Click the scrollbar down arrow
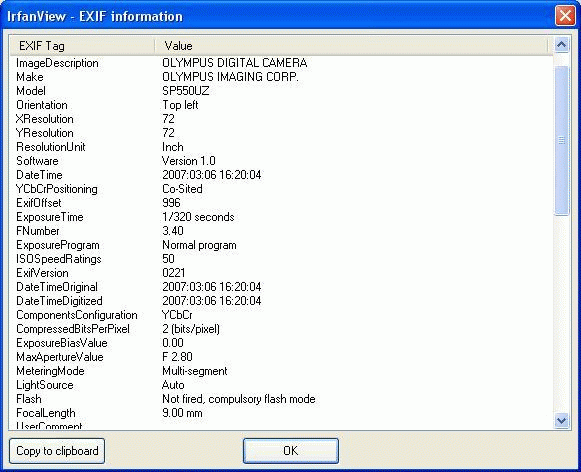This screenshot has height=472, width=581. [561, 421]
